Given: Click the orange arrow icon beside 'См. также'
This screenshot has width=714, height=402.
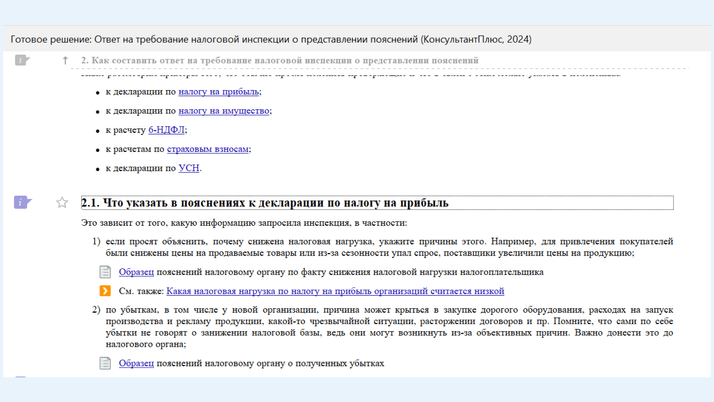Looking at the screenshot, I should 105,290.
